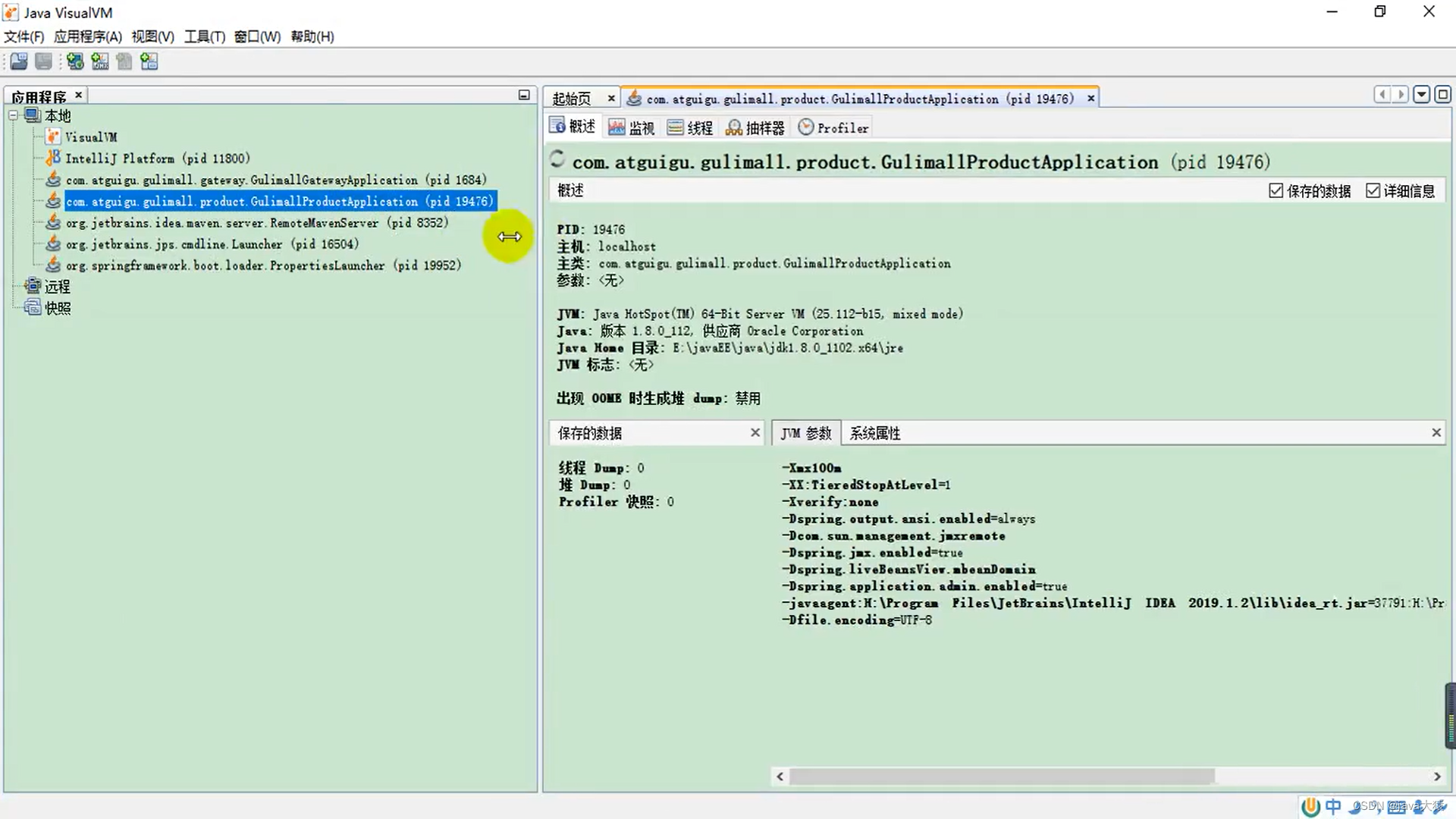1456x819 pixels.
Task: Close the 保存的数据 section
Action: point(755,432)
